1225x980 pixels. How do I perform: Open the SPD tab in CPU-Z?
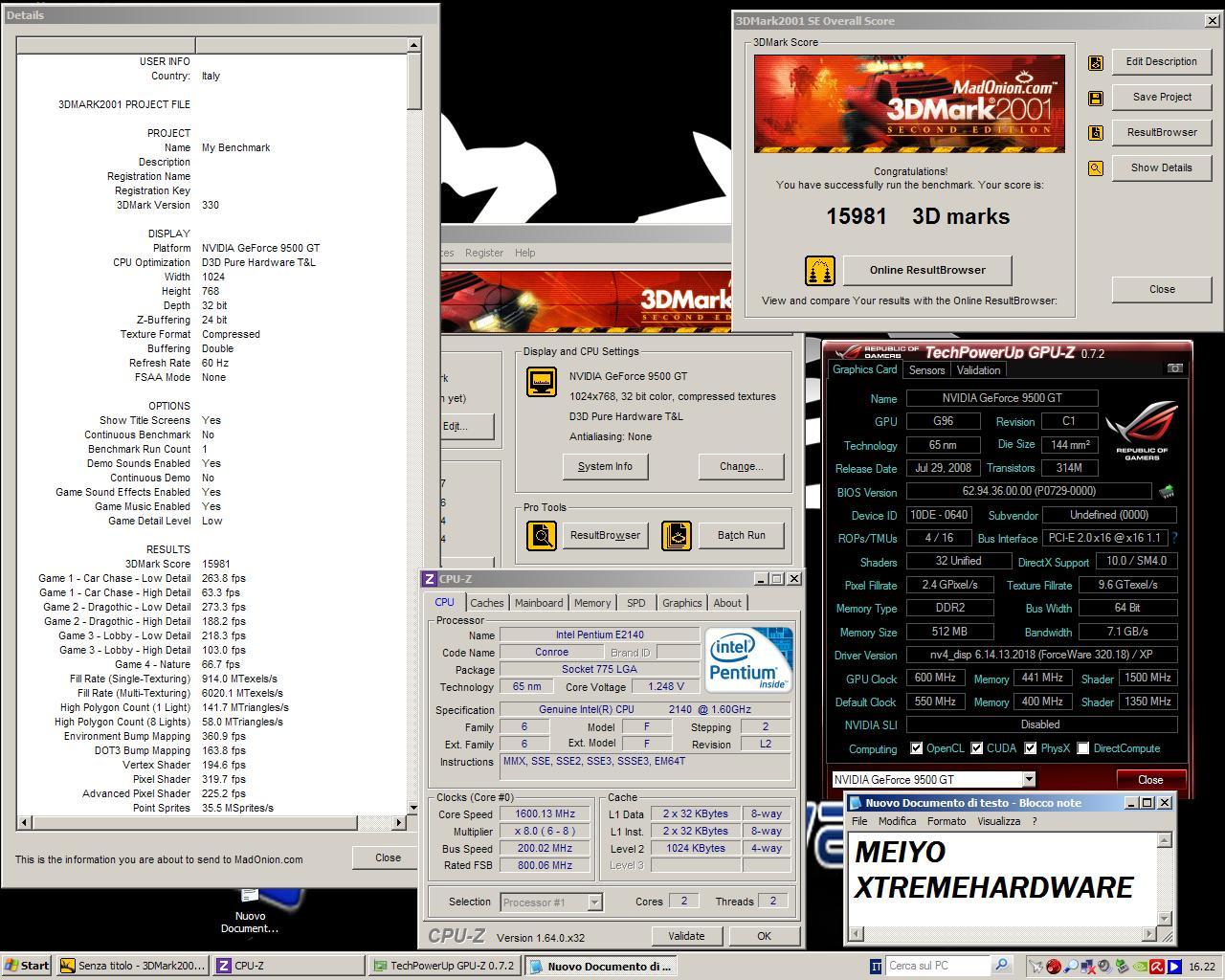[x=635, y=603]
